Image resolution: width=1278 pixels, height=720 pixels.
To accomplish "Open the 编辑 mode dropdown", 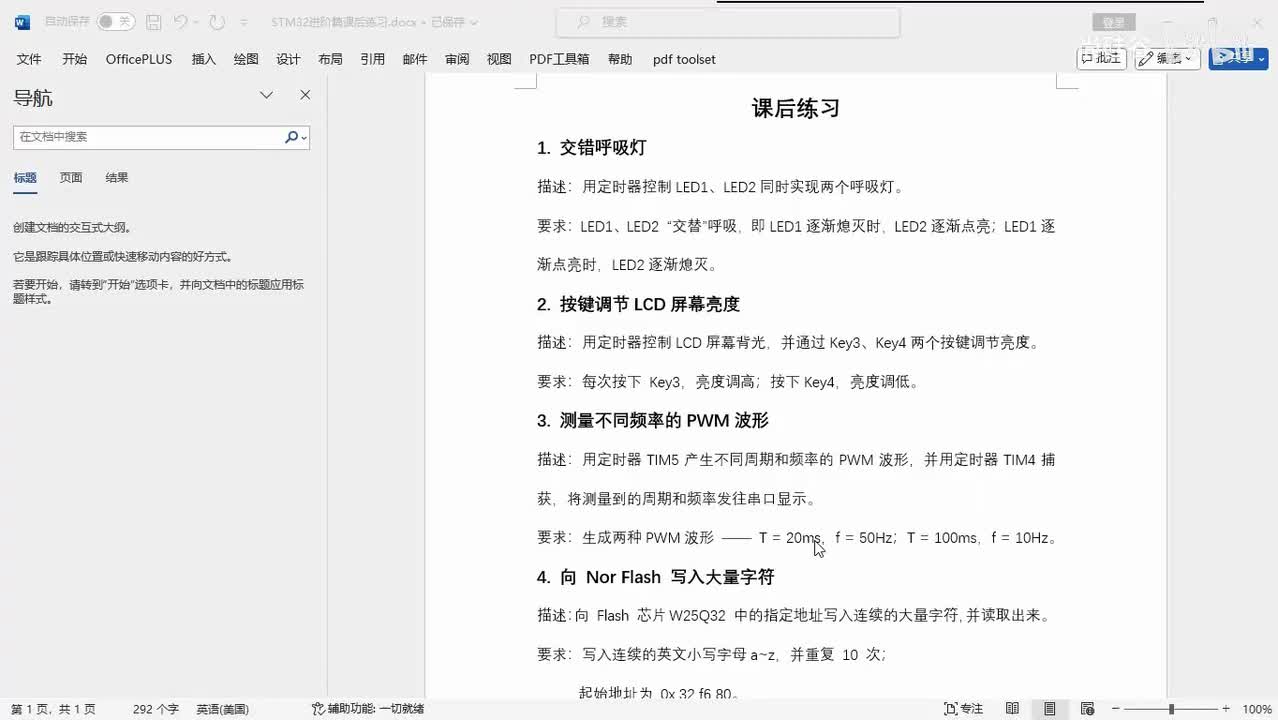I will click(x=1167, y=58).
